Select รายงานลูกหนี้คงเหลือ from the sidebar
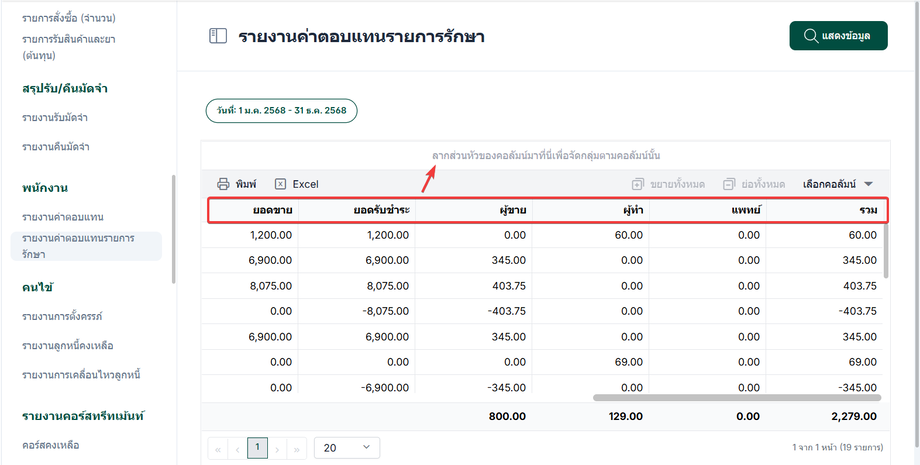The image size is (920, 465). coord(67,346)
